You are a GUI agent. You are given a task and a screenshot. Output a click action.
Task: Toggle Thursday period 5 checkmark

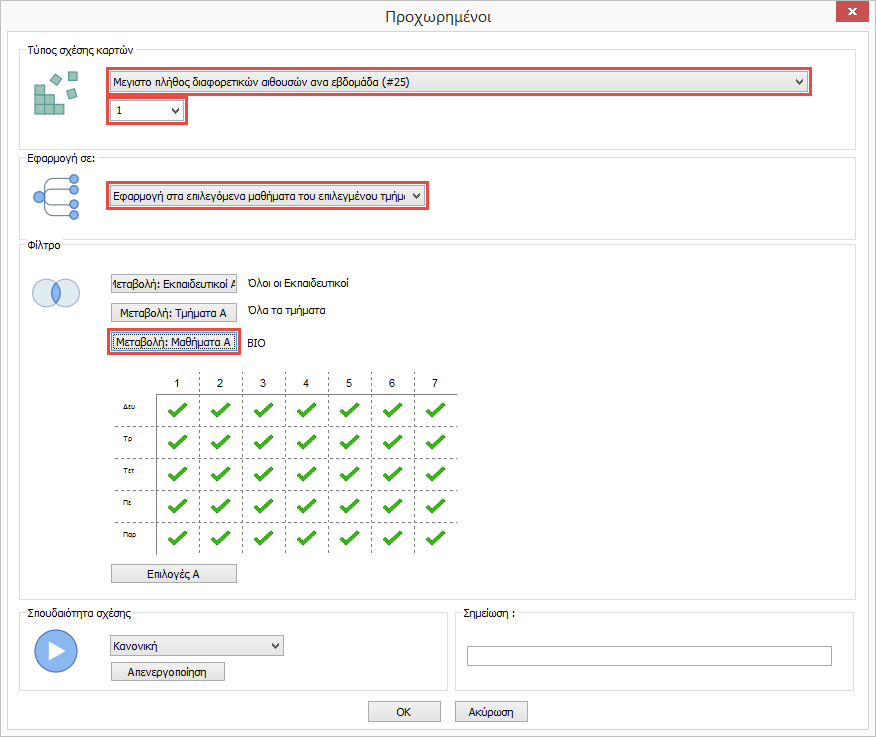[x=349, y=505]
